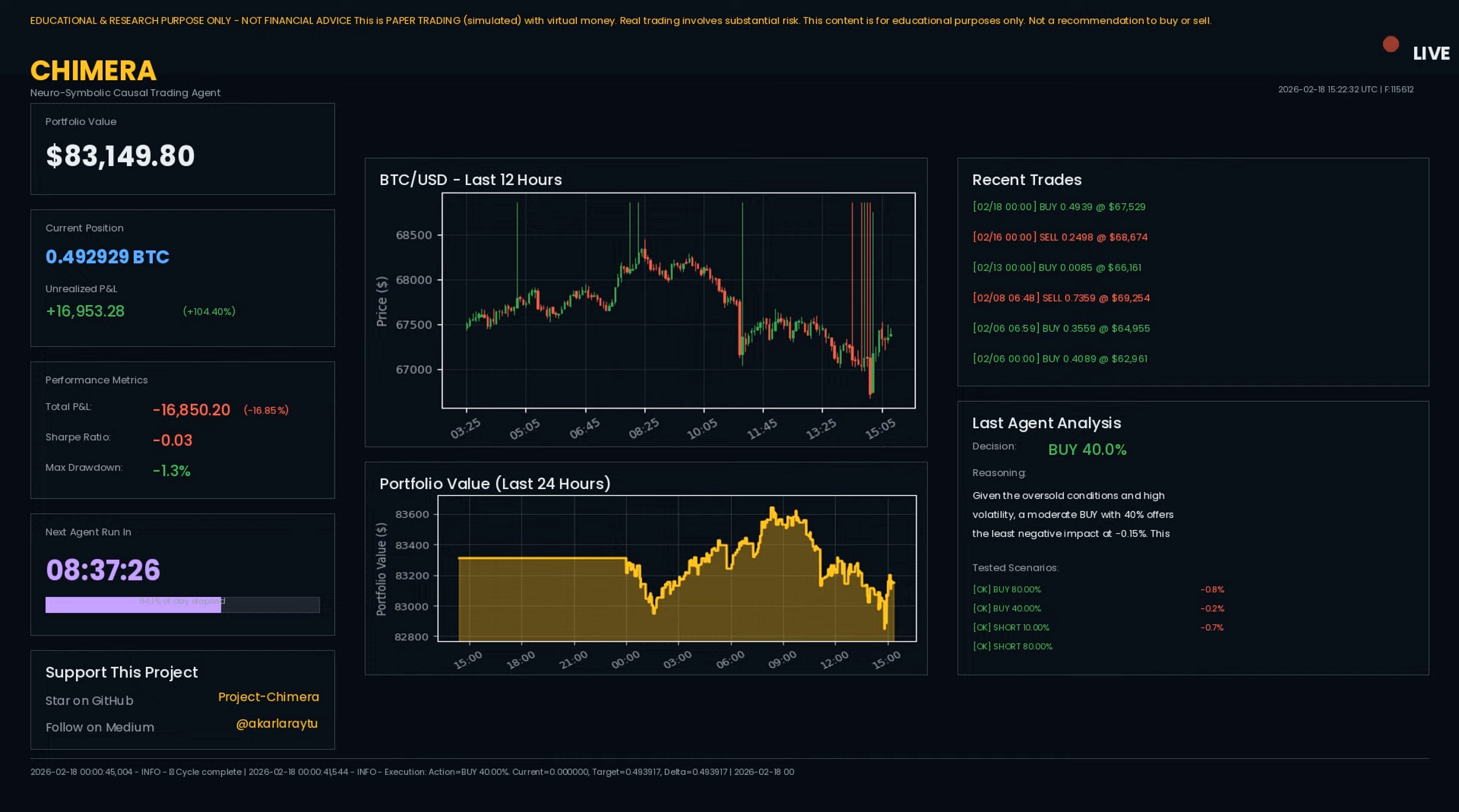Click the 09:00 label on portfolio chart
This screenshot has width=1459, height=812.
(x=782, y=660)
